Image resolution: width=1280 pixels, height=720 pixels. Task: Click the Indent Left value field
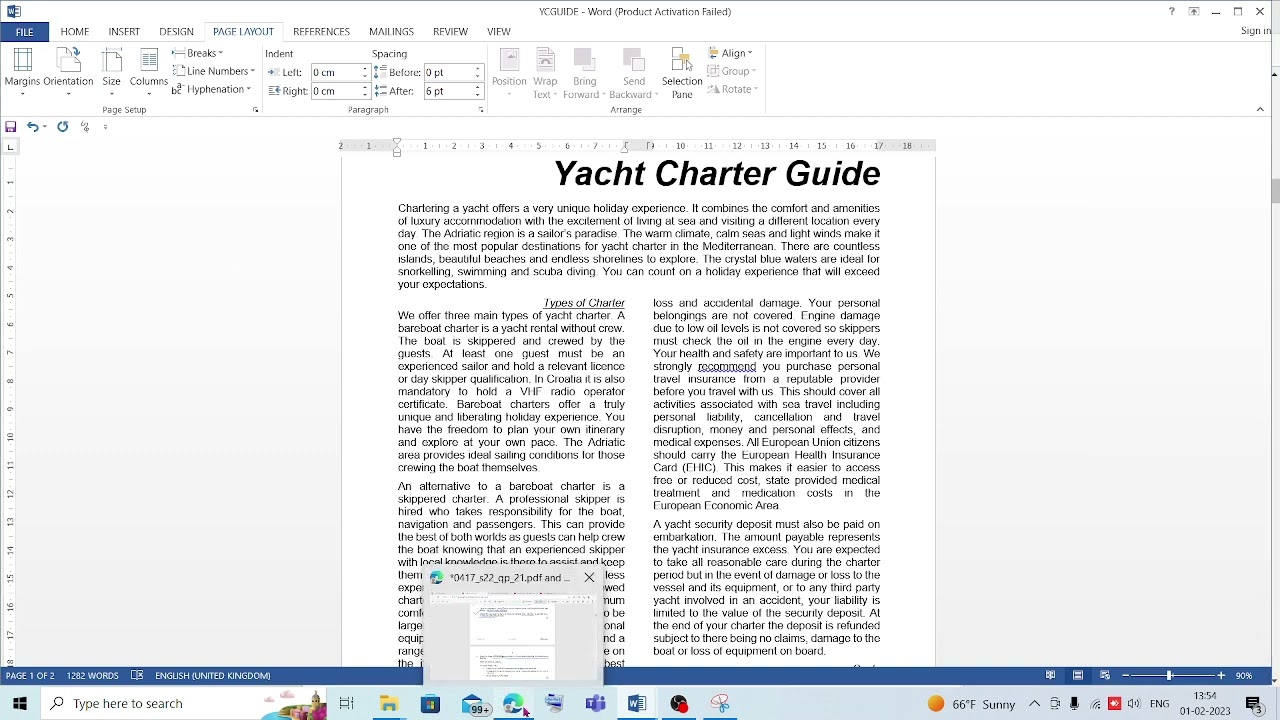335,72
